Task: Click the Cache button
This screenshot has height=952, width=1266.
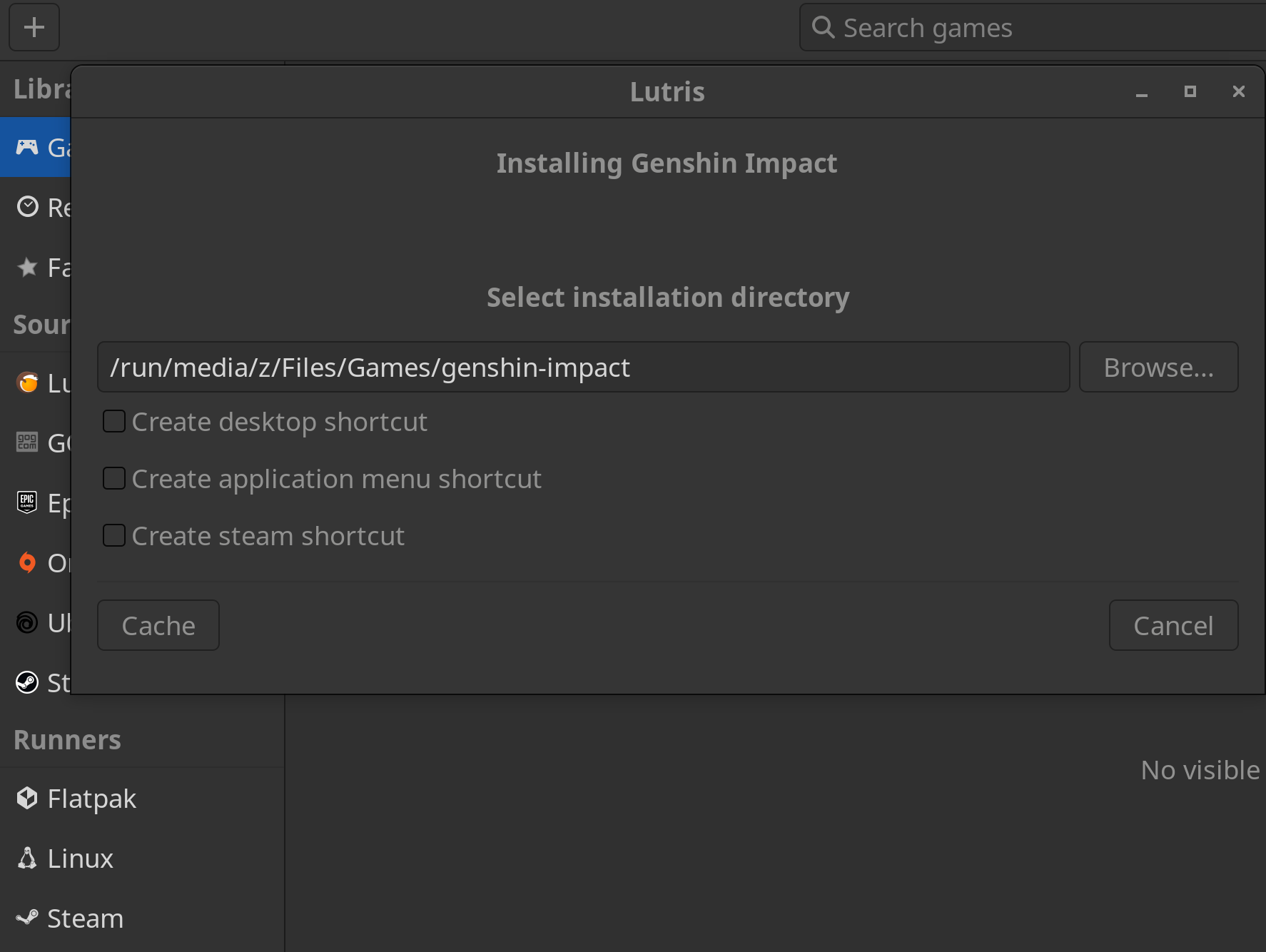Action: (x=158, y=625)
